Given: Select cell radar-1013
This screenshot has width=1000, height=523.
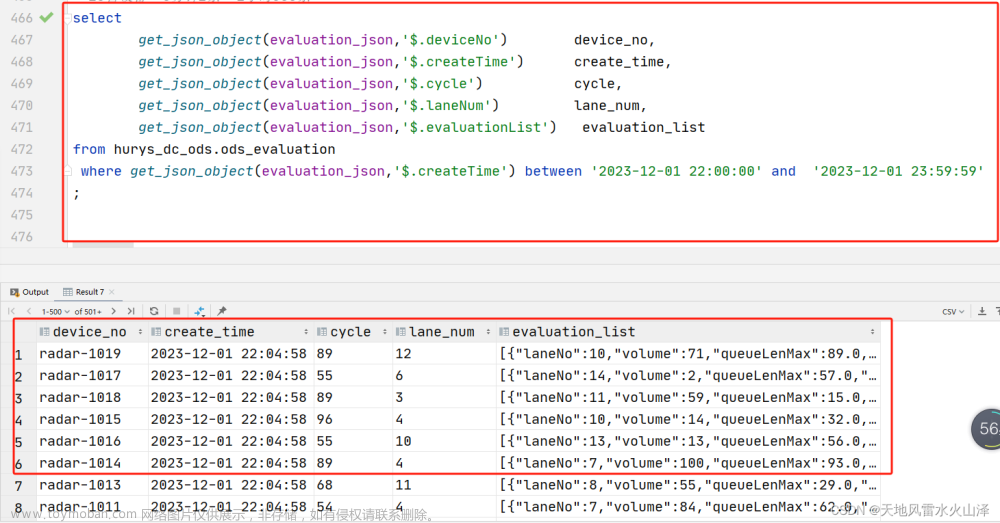Looking at the screenshot, I should [92, 485].
